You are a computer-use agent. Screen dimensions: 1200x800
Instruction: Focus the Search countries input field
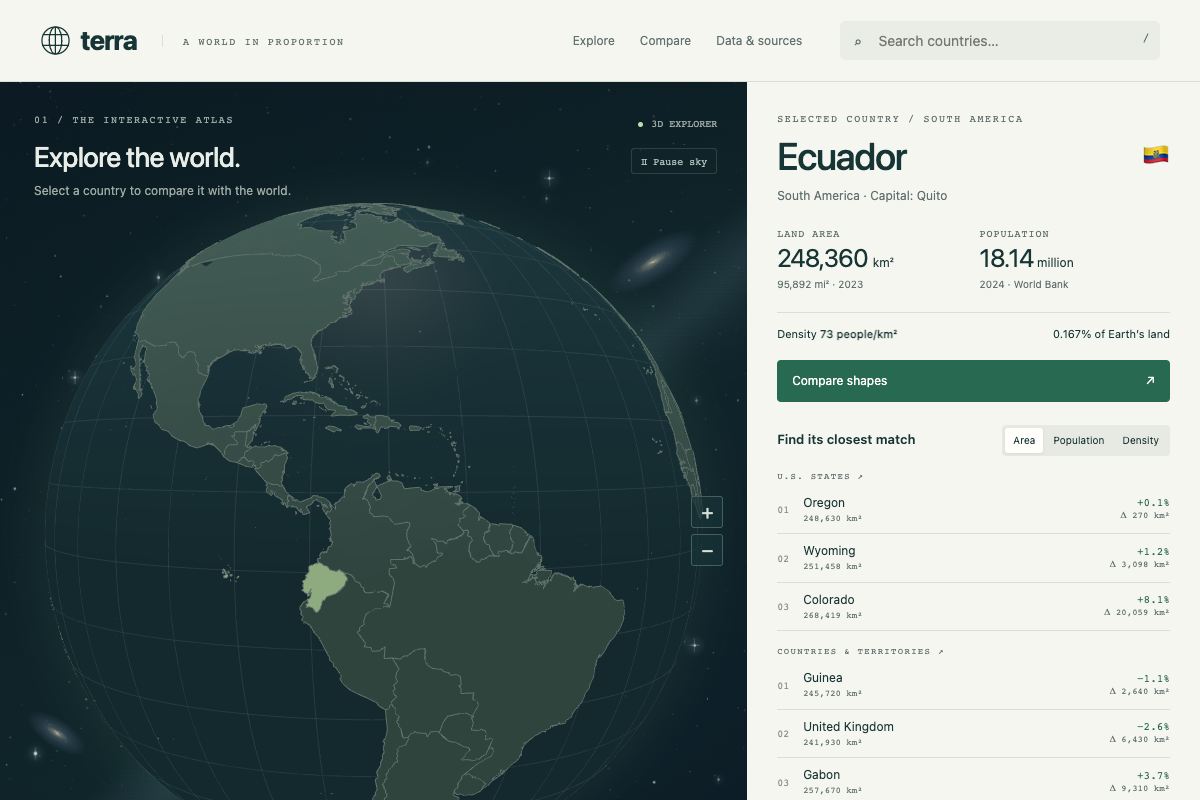tap(1000, 41)
